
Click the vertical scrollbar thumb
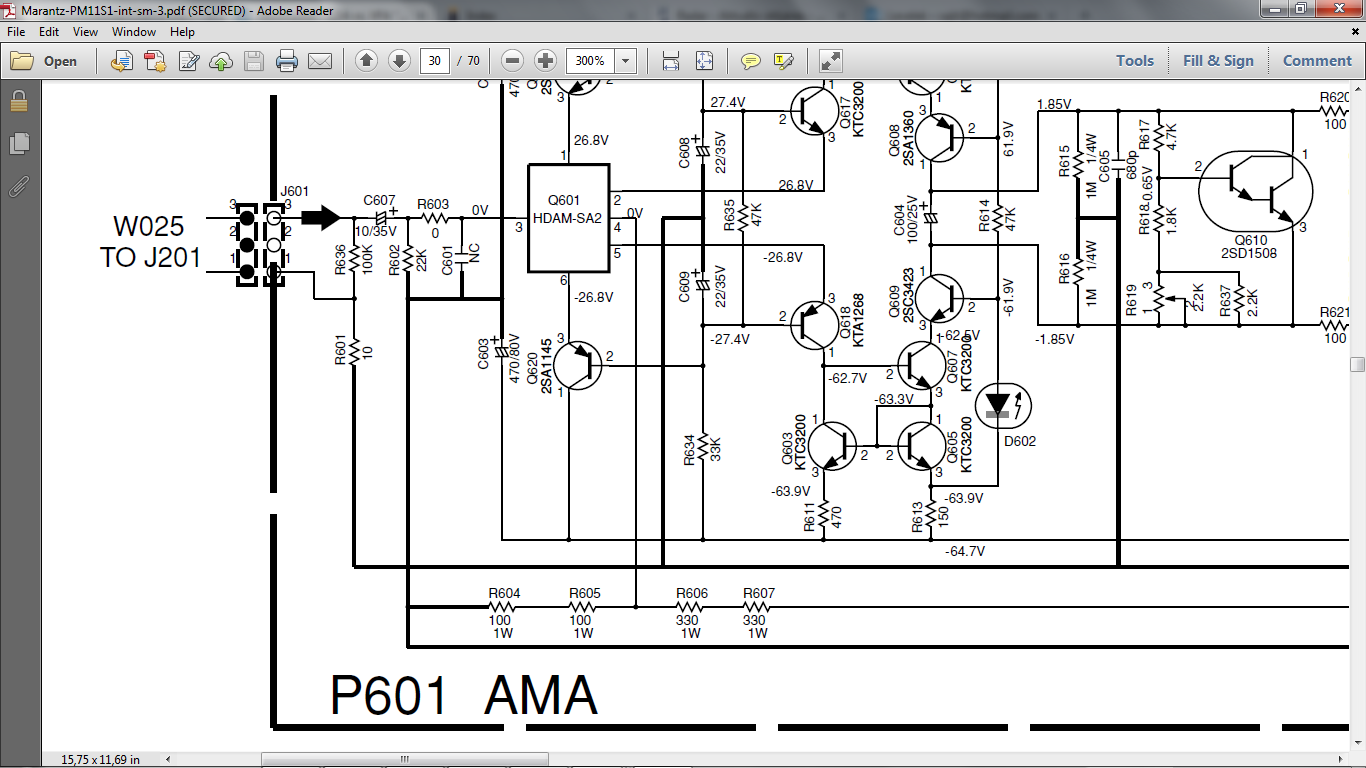1357,364
